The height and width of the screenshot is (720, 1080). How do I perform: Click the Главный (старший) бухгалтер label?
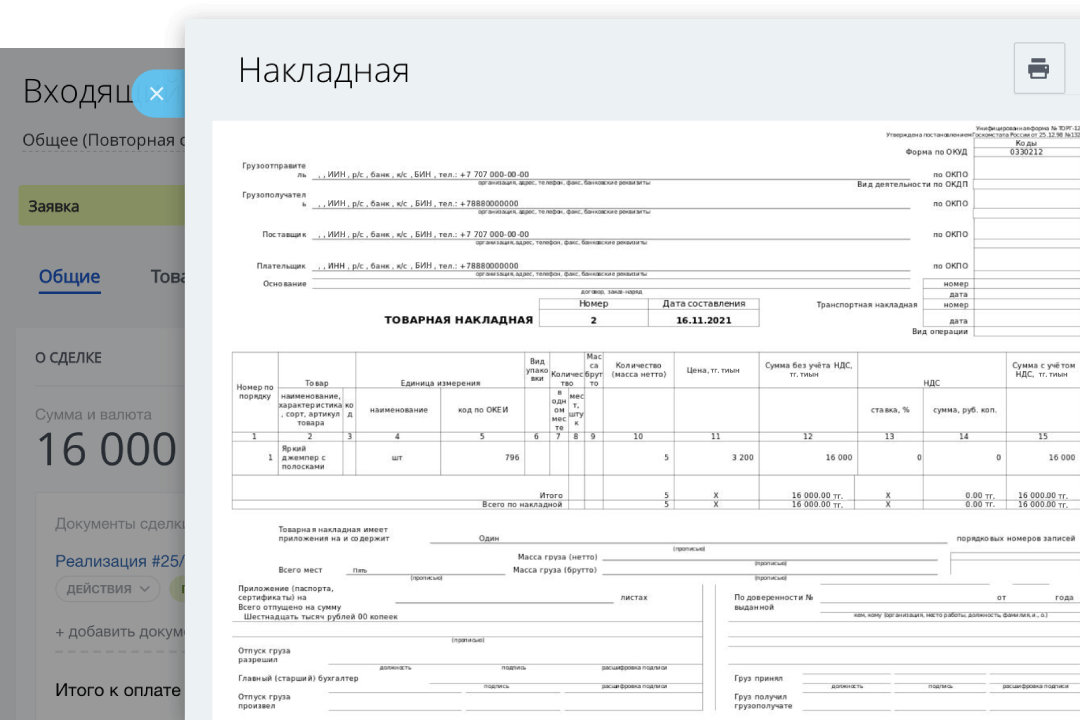(298, 678)
